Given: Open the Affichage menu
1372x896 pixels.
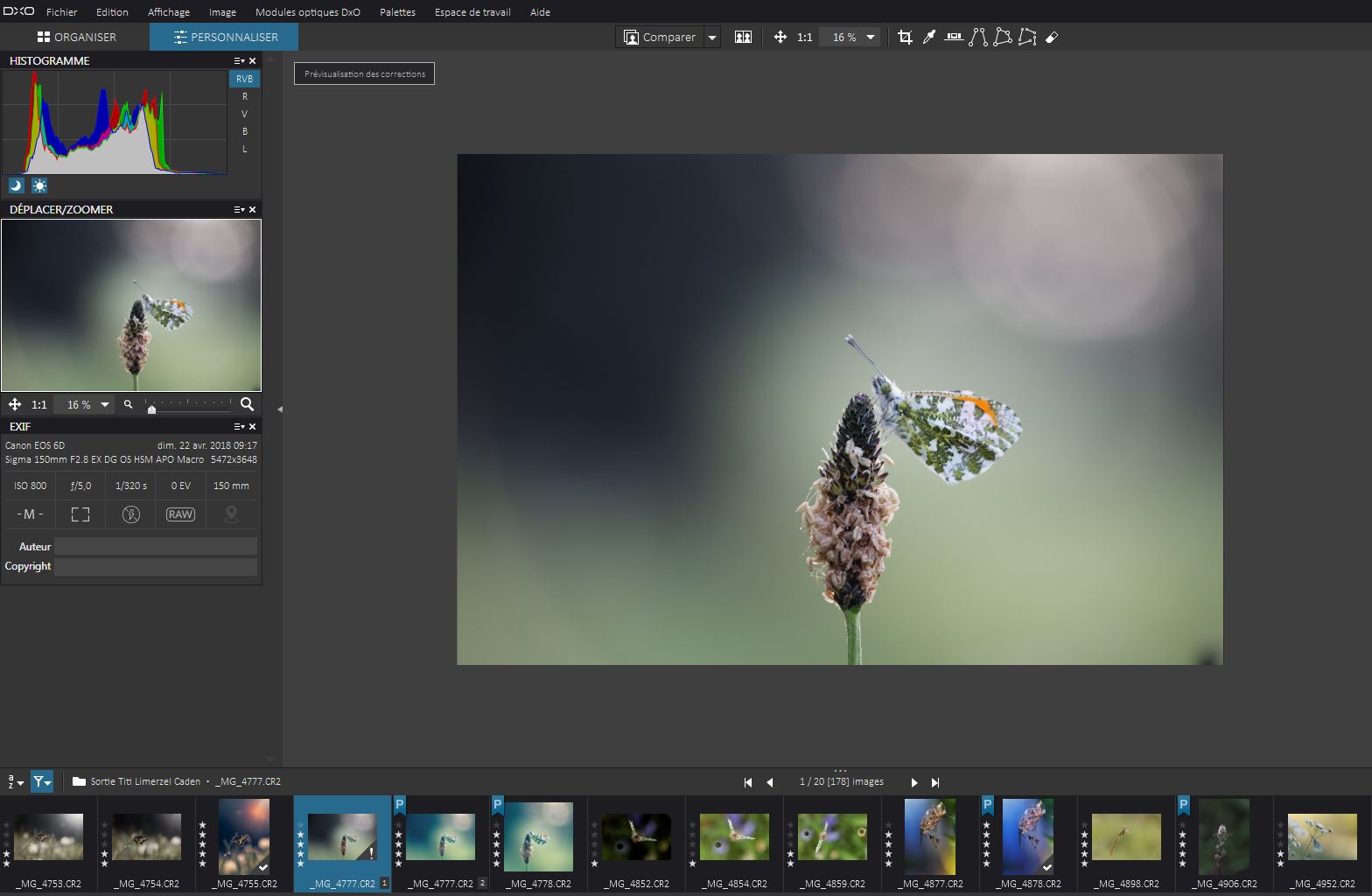Looking at the screenshot, I should [x=169, y=12].
